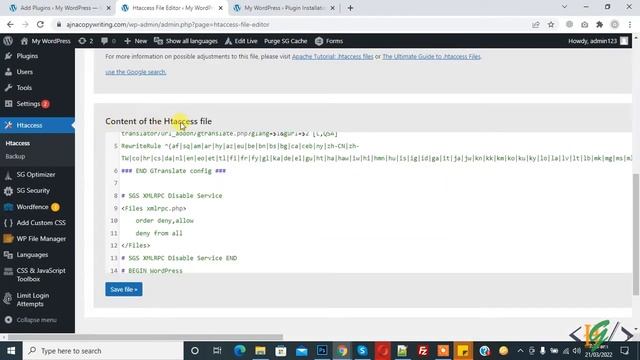Image resolution: width=640 pixels, height=360 pixels.
Task: Switch to Plugin Installation browser tab
Action: 284,8
